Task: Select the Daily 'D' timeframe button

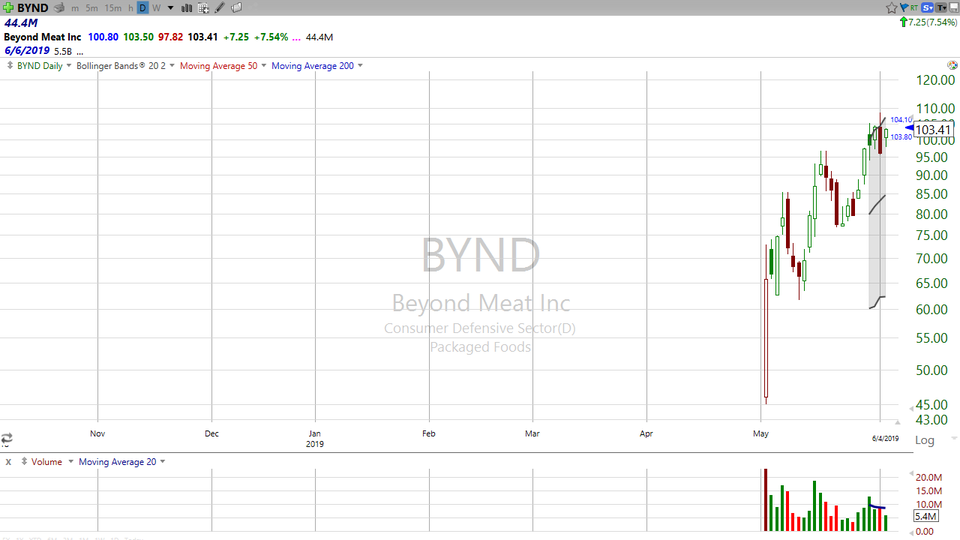Action: tap(143, 8)
